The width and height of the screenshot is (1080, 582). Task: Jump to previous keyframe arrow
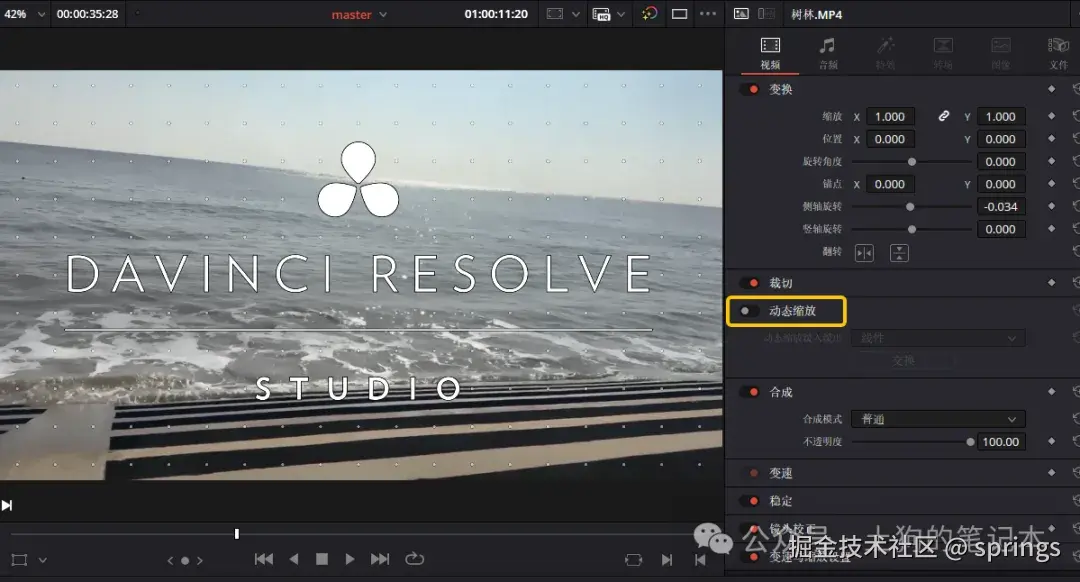[x=171, y=561]
